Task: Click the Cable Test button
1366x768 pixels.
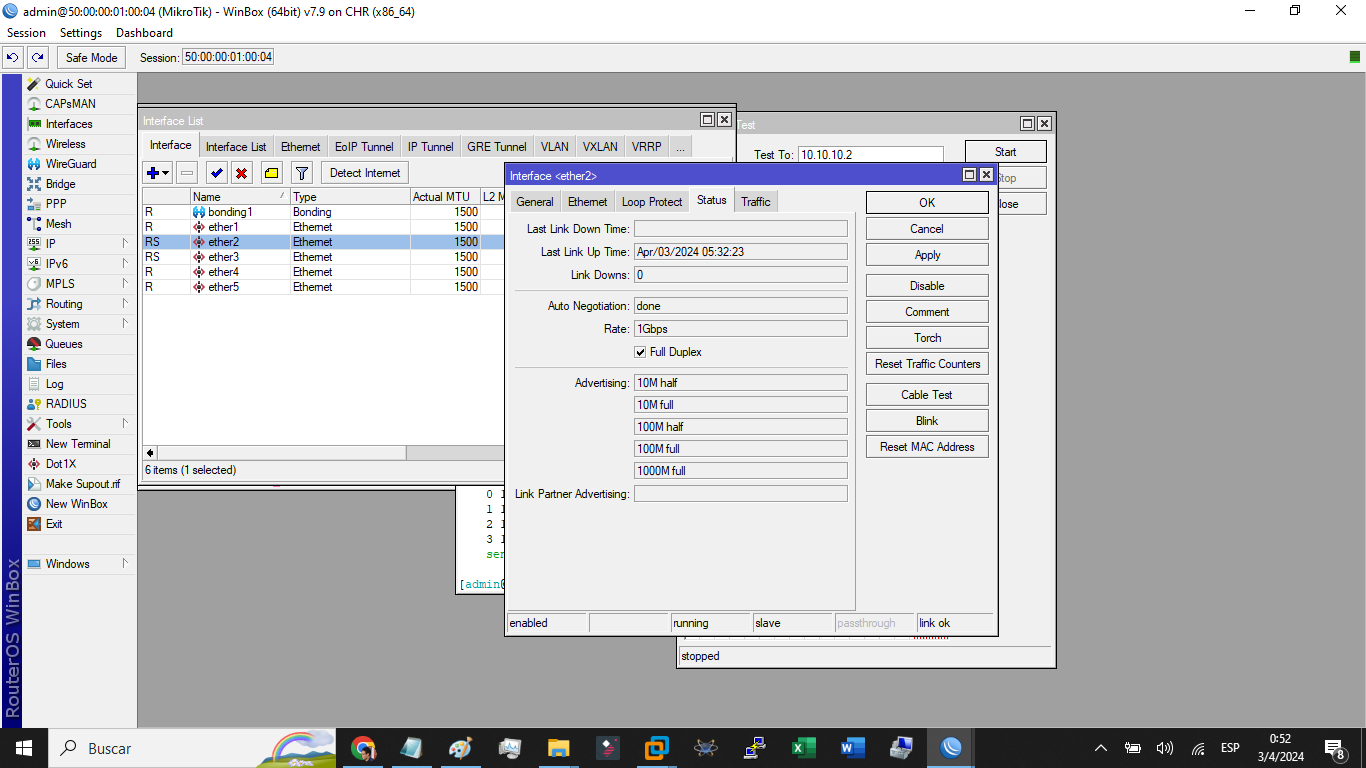Action: click(927, 395)
